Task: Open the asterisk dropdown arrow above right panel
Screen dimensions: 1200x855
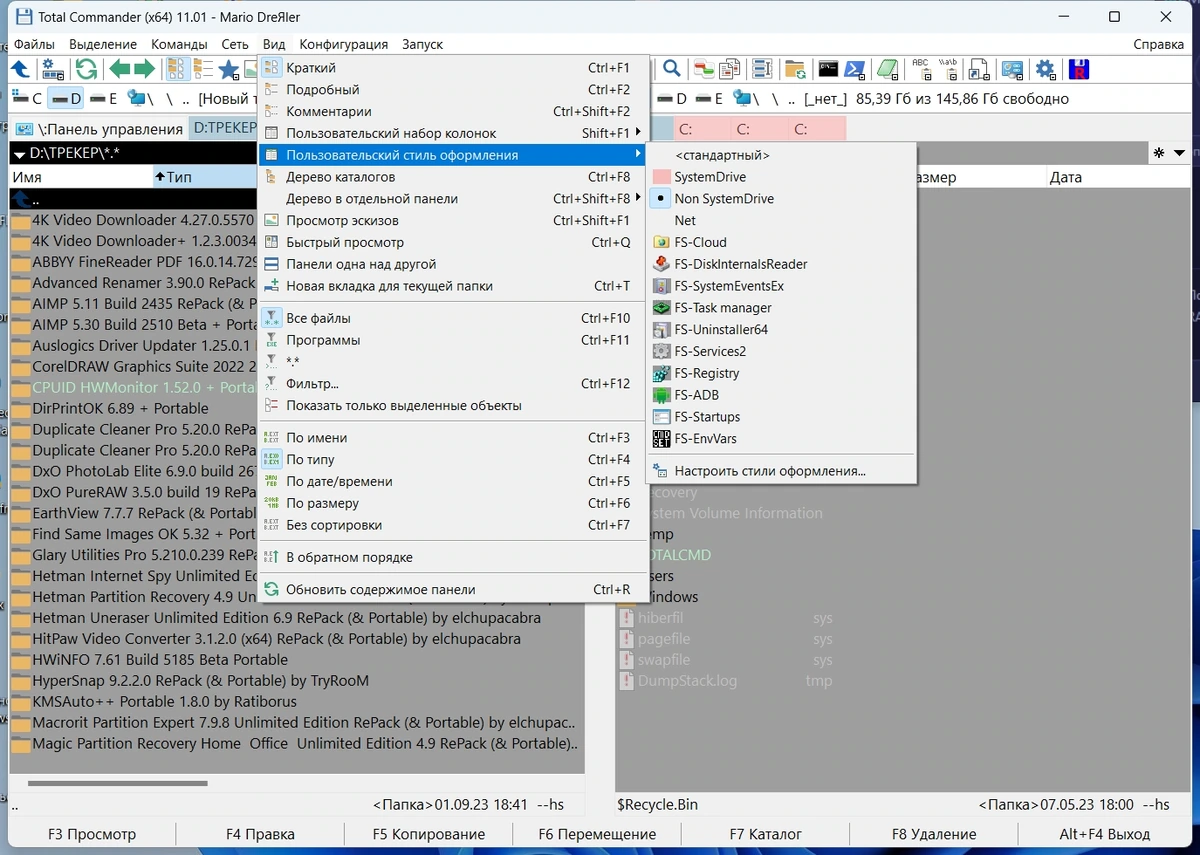Action: (x=1179, y=153)
